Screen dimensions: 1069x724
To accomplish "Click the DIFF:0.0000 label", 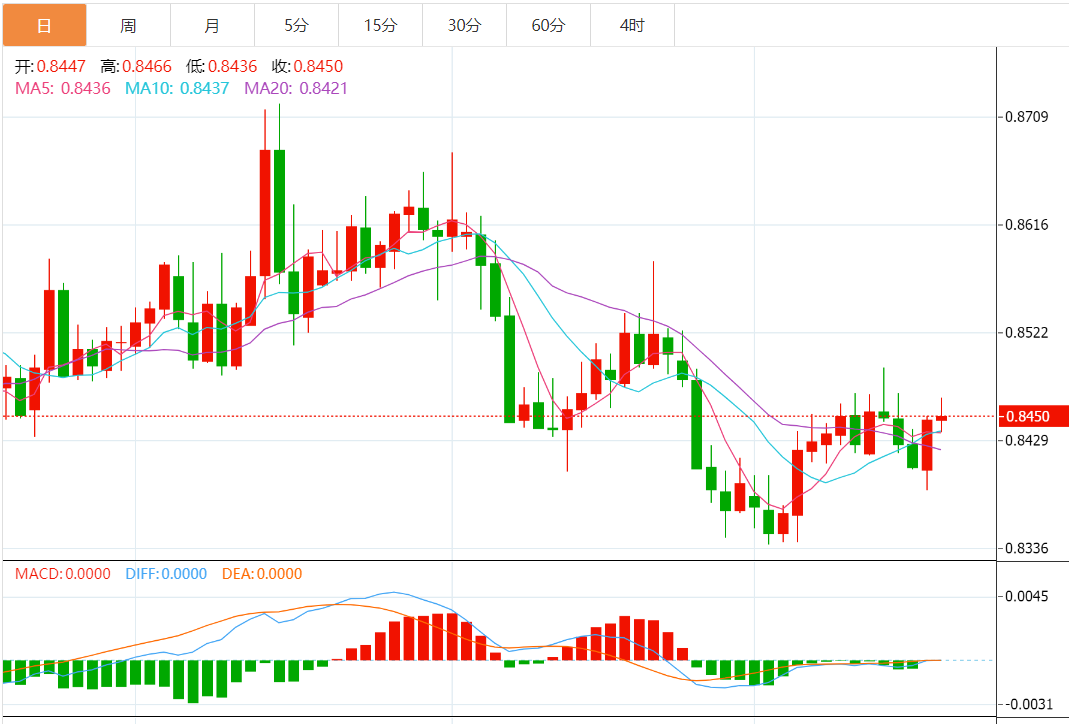I will click(x=166, y=573).
